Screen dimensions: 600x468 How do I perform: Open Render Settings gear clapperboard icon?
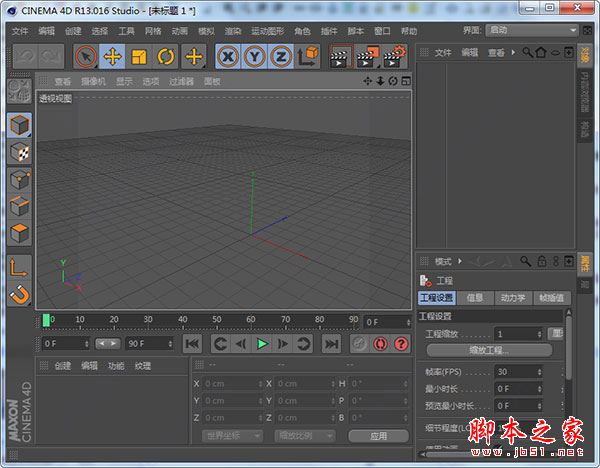(394, 57)
